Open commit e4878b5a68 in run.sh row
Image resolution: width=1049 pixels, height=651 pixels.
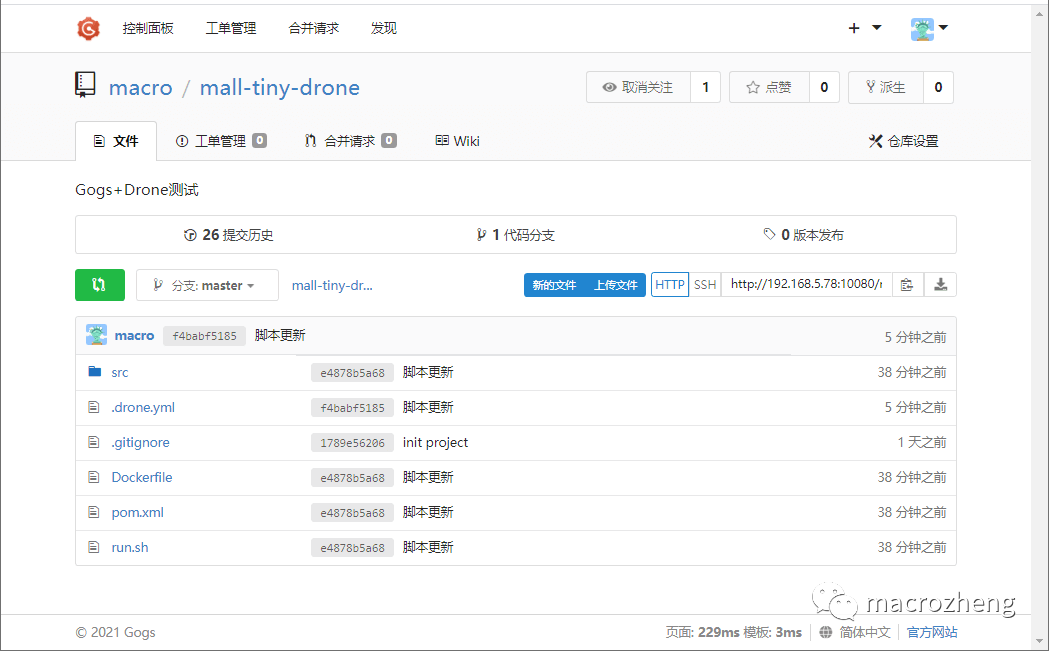(x=353, y=548)
